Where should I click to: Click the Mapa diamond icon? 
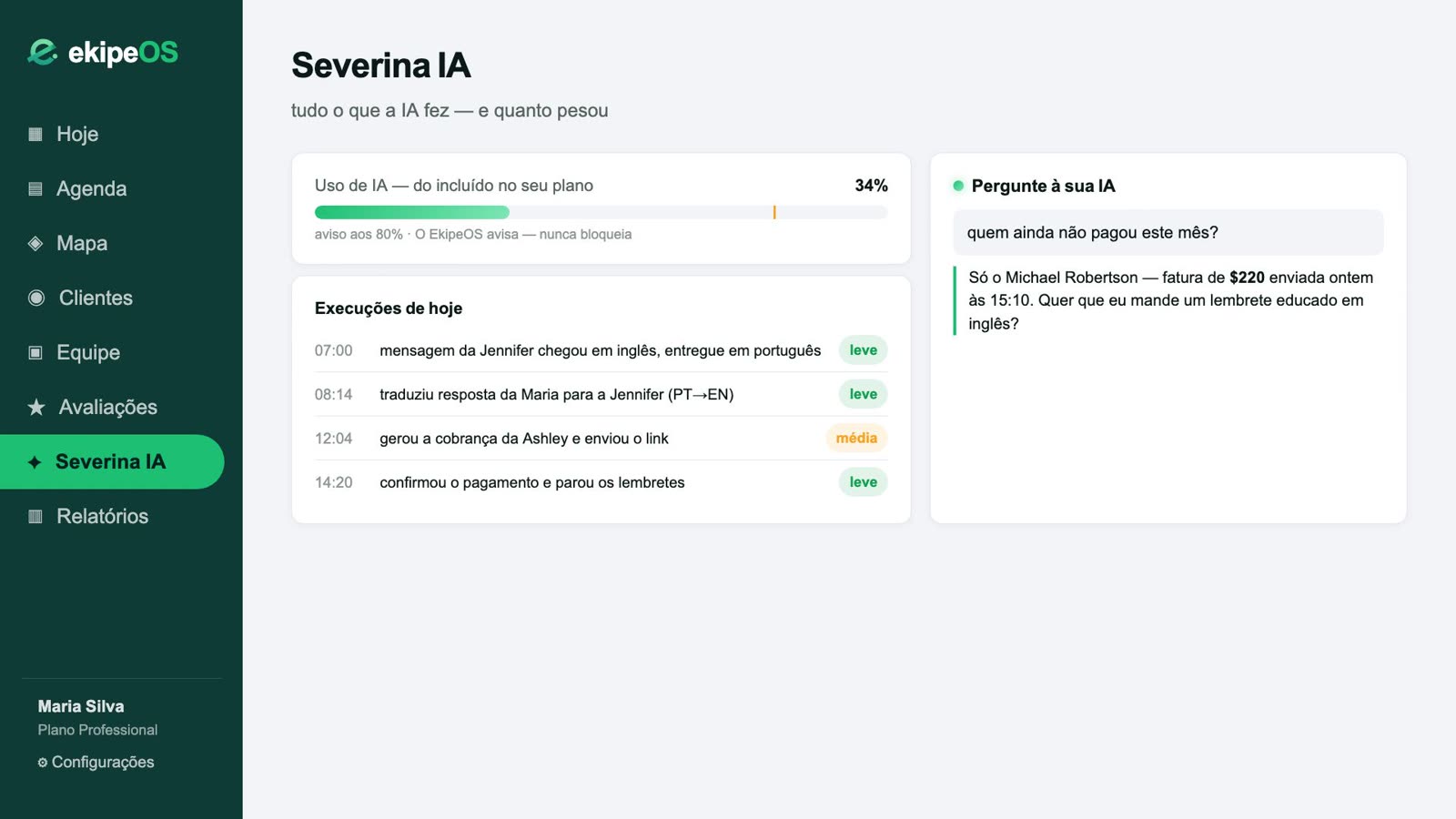(x=35, y=243)
